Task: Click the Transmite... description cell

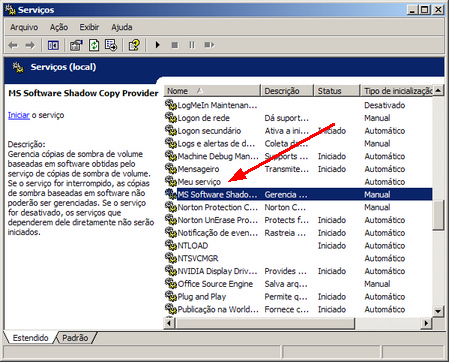Action: click(x=287, y=169)
